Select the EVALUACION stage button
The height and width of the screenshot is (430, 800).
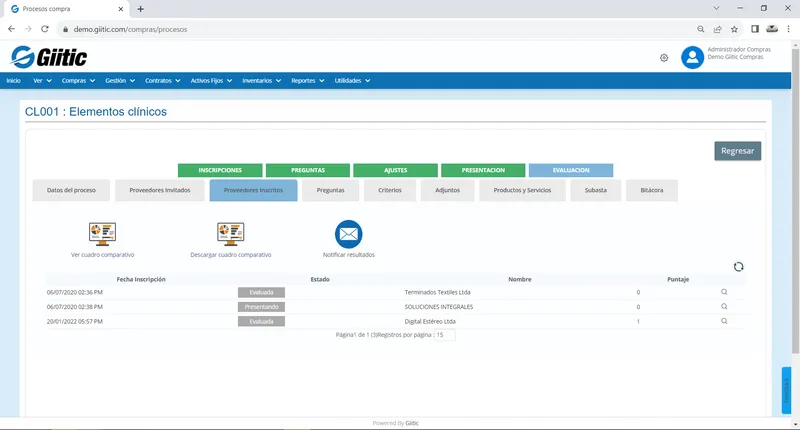pos(571,170)
